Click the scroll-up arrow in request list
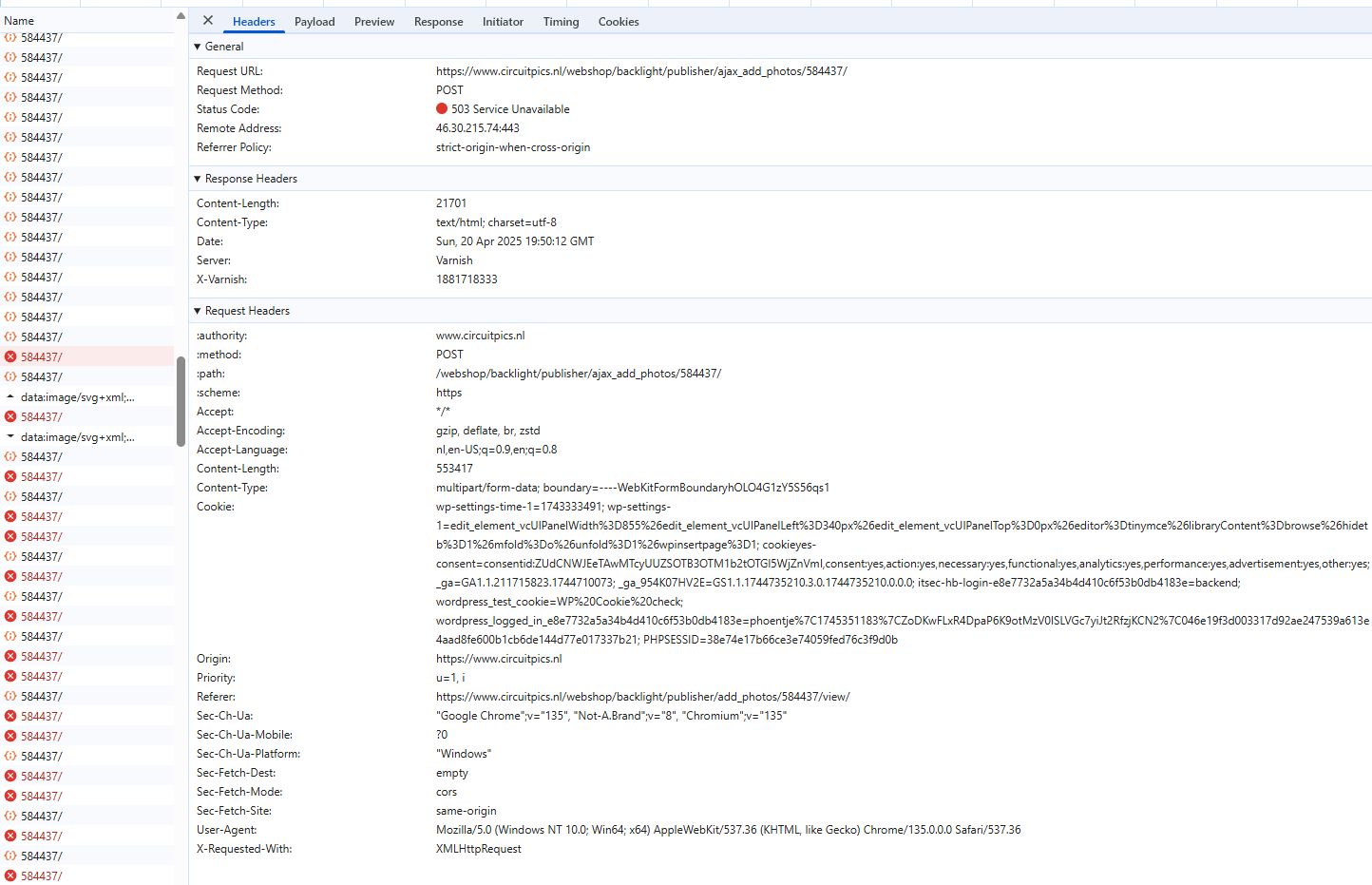The height and width of the screenshot is (885, 1372). 181,17
